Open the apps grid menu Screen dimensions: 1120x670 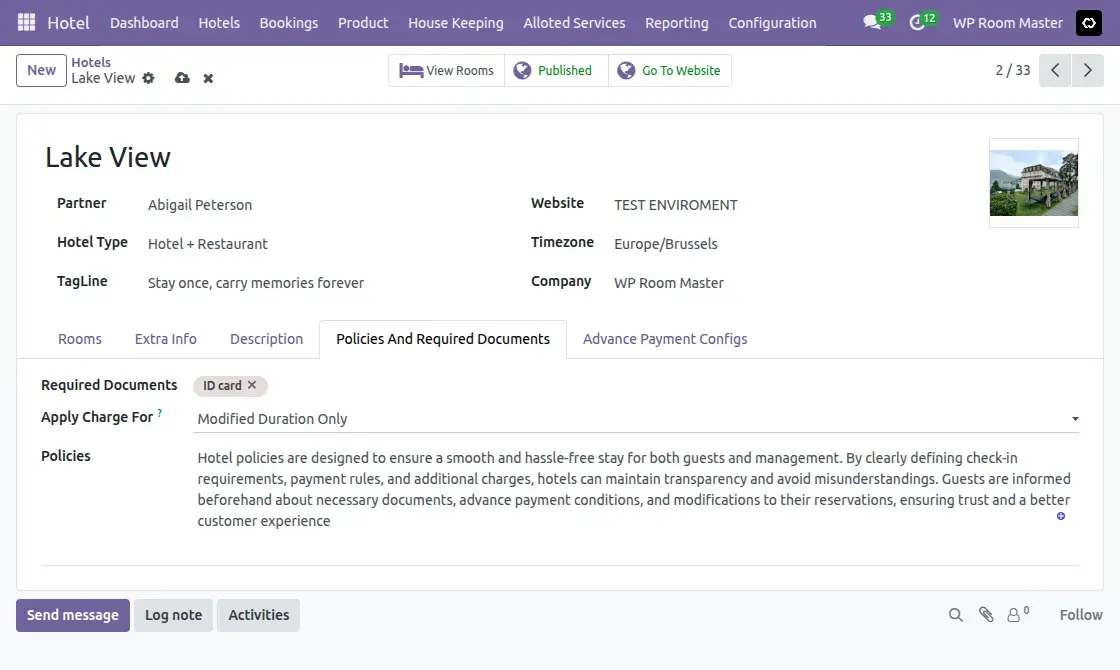25,22
